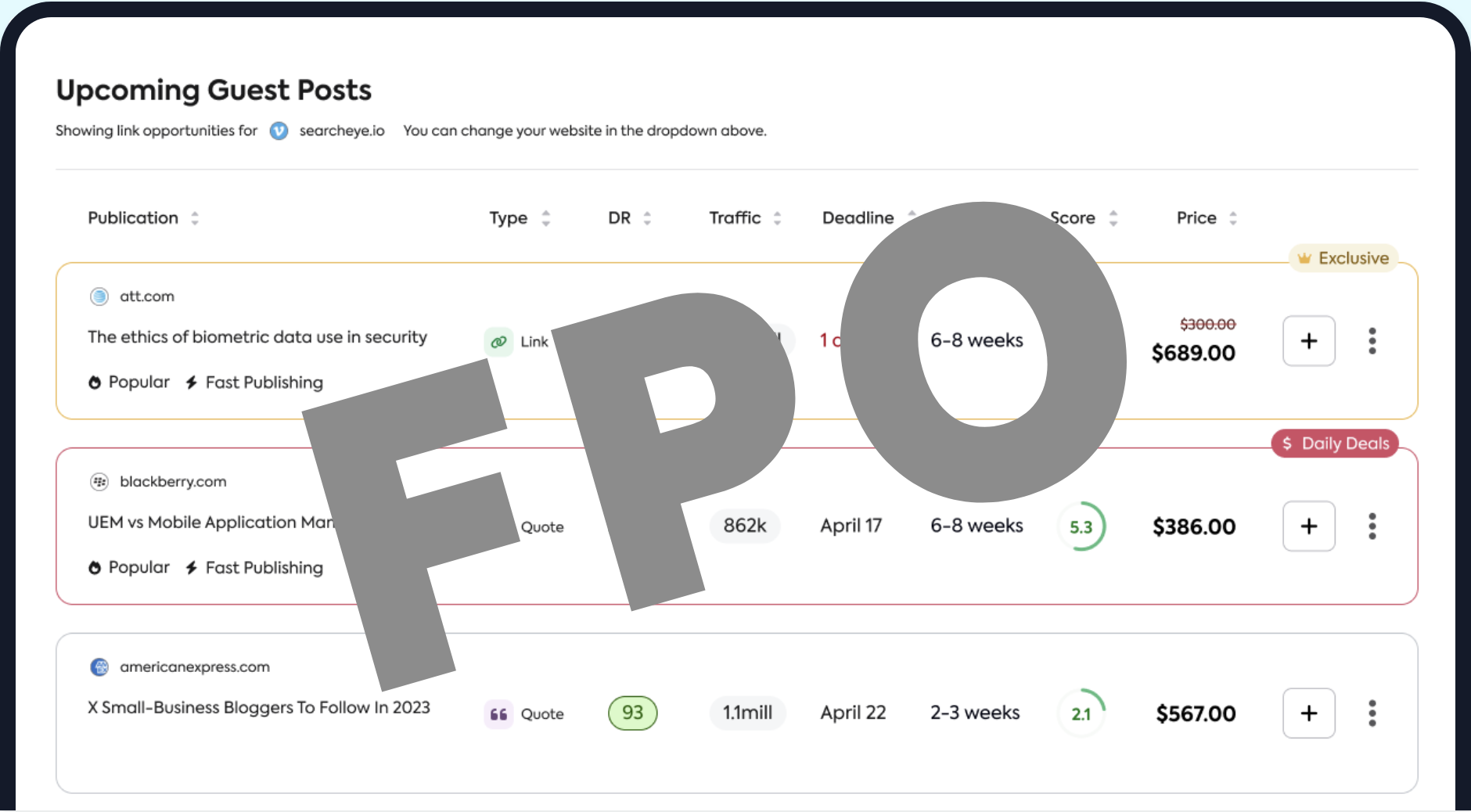Screen dimensions: 1471x812
Task: Click the crown icon on the Exclusive badge
Action: (x=1304, y=258)
